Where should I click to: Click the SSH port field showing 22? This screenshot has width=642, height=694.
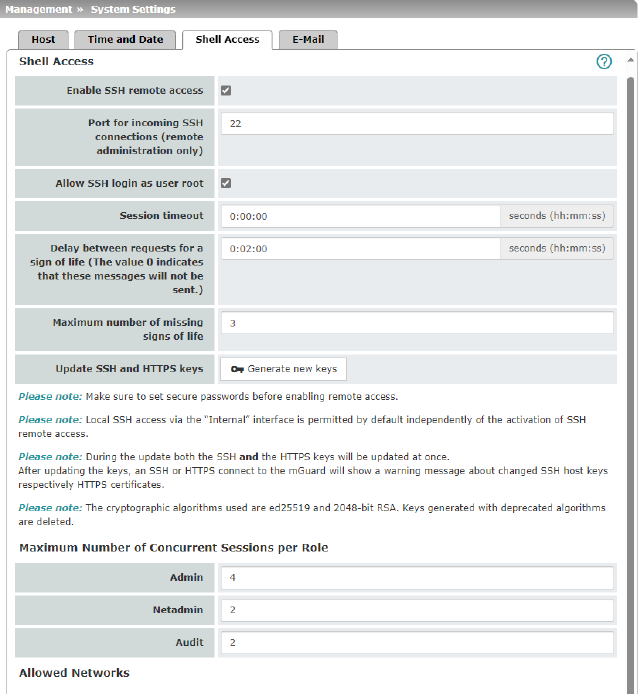(x=417, y=123)
